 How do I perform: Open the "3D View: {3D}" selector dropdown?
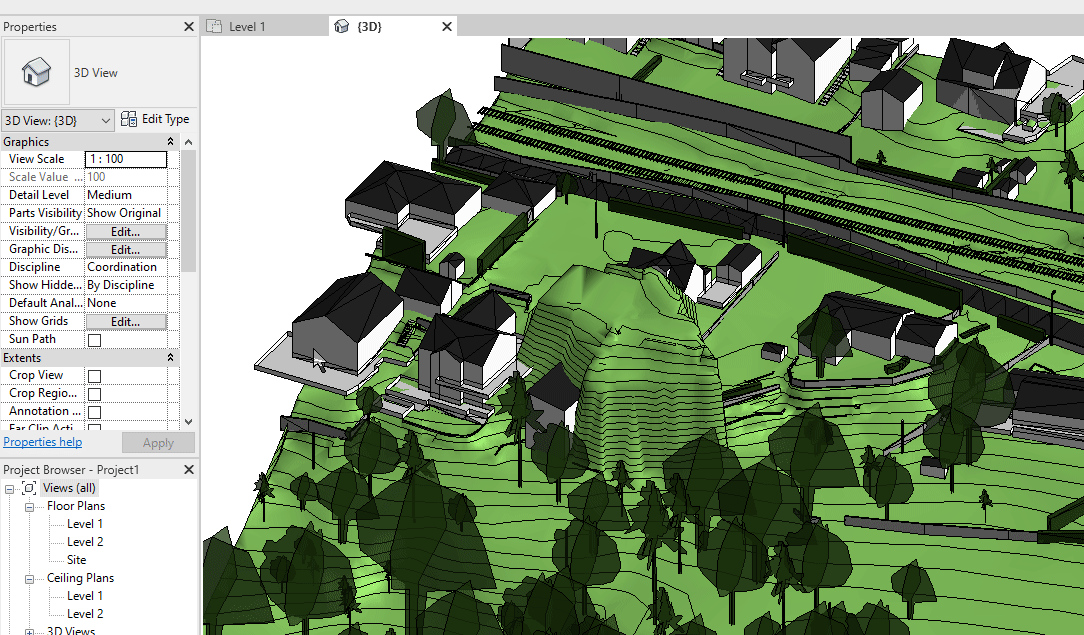58,120
